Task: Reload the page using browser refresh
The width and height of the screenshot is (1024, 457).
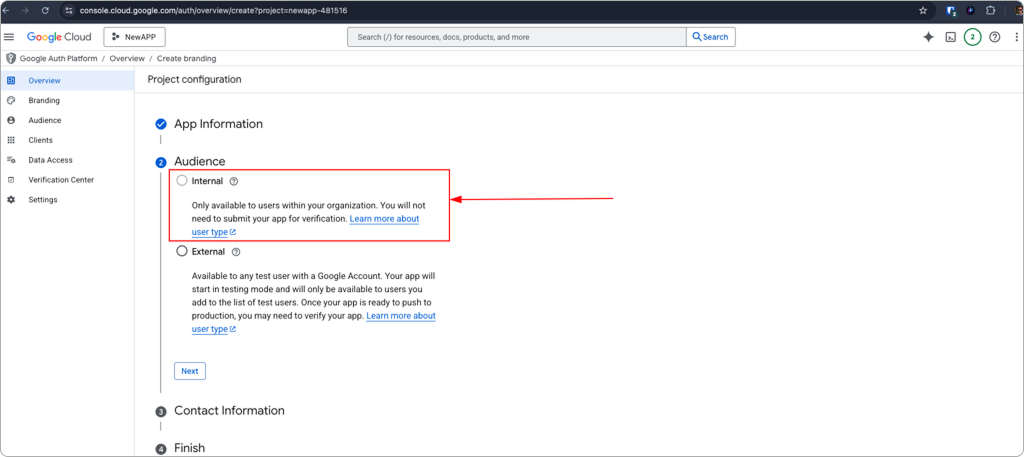Action: [x=45, y=10]
